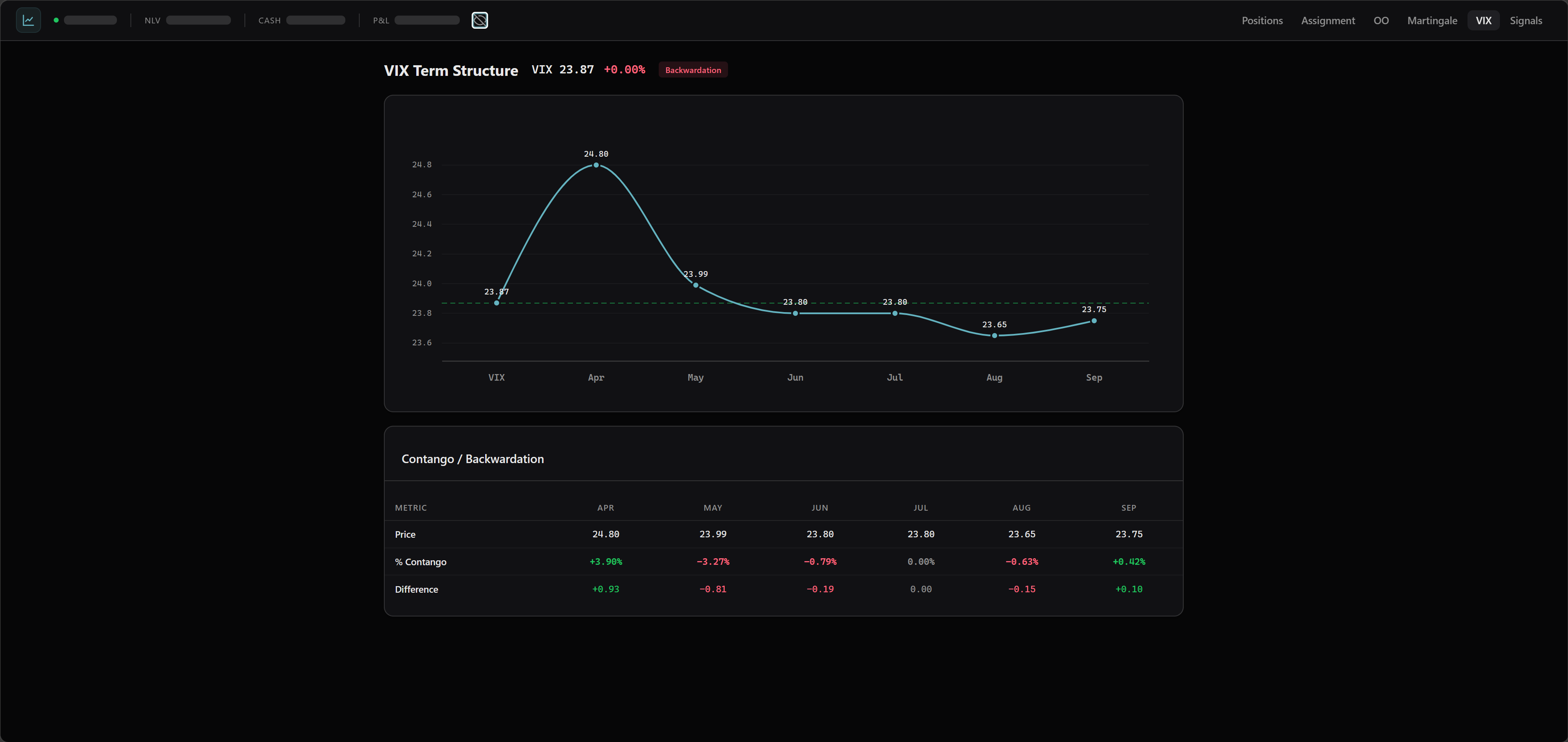Click the masked P&L value
Viewport: 1568px width, 742px height.
click(427, 20)
